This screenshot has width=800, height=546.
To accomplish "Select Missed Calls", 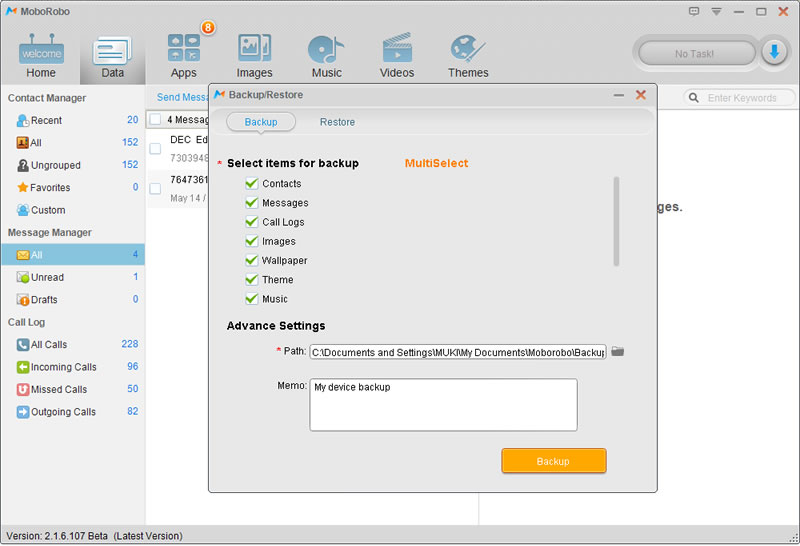I will pos(73,389).
